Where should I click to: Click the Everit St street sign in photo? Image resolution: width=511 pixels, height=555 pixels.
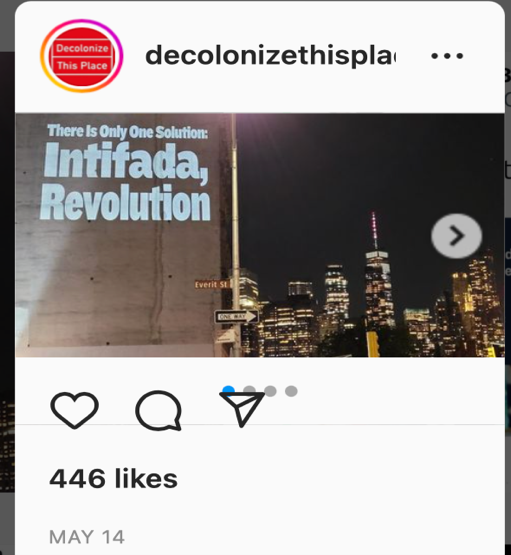pos(212,284)
